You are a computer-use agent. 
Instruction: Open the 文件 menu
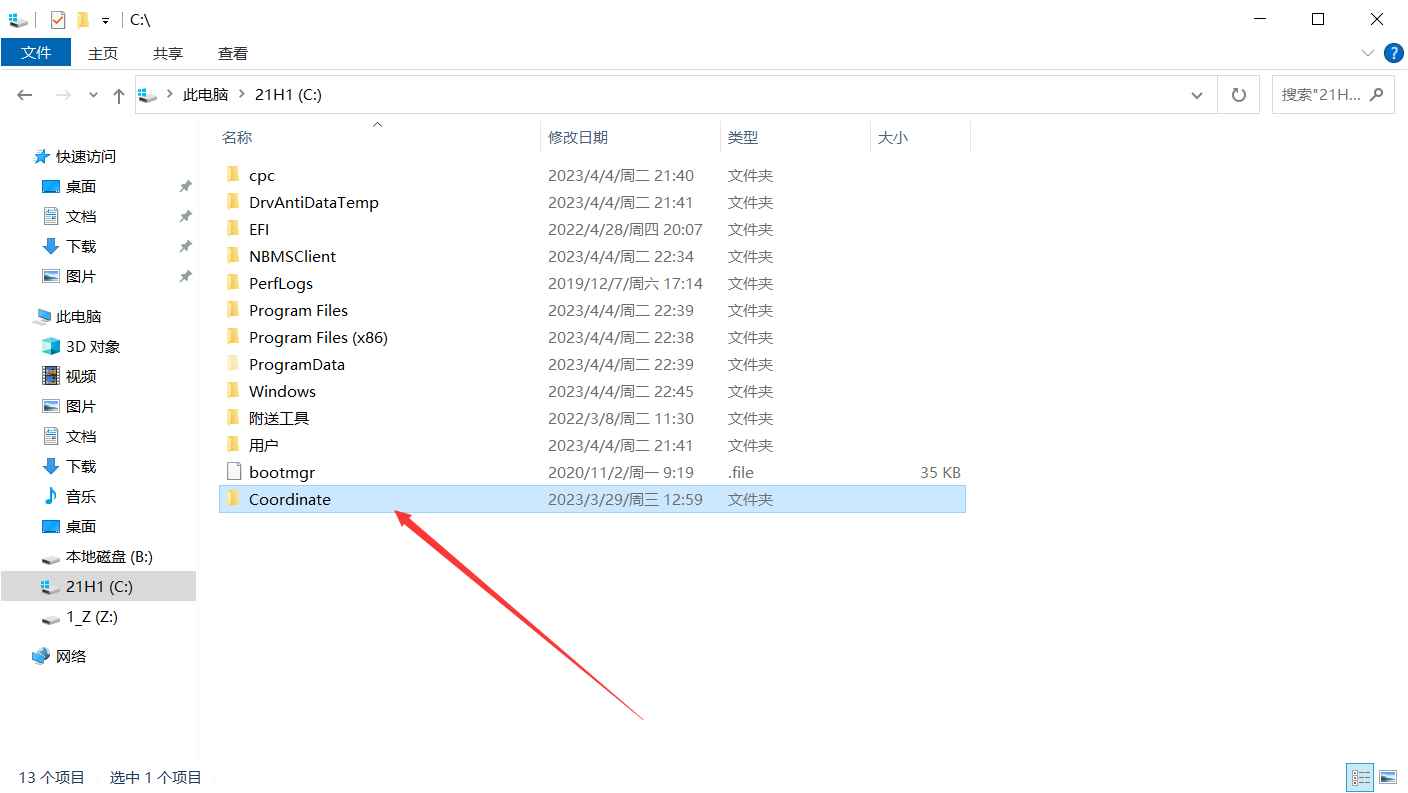tap(36, 53)
